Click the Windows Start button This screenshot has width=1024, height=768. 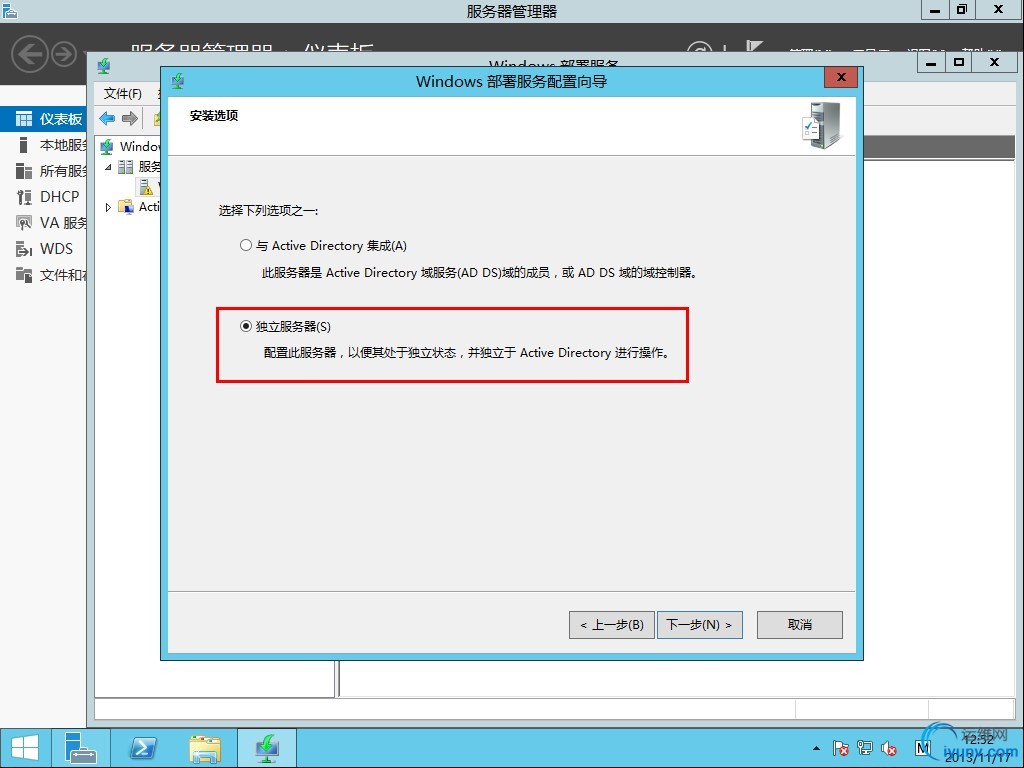click(x=25, y=748)
